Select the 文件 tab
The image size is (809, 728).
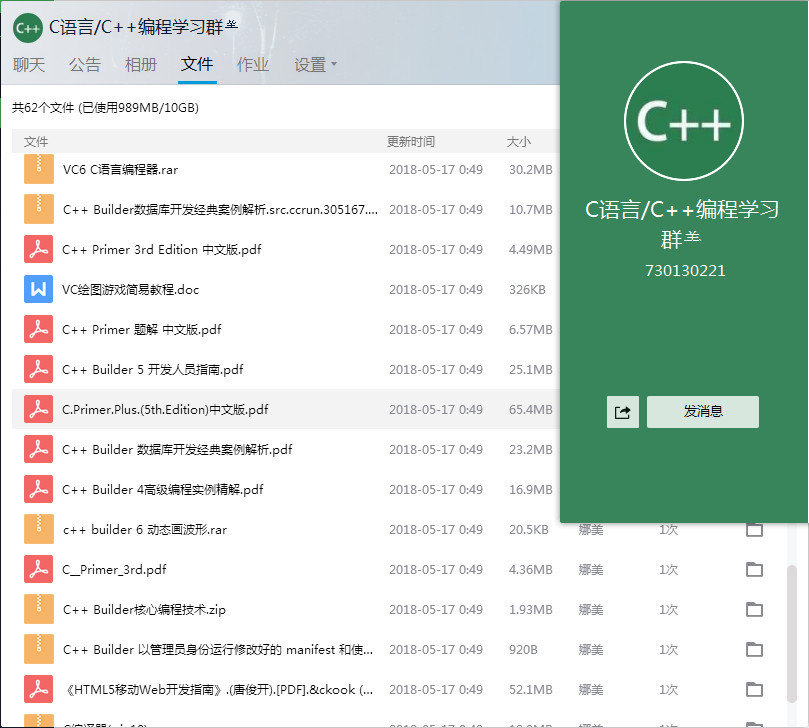[197, 64]
